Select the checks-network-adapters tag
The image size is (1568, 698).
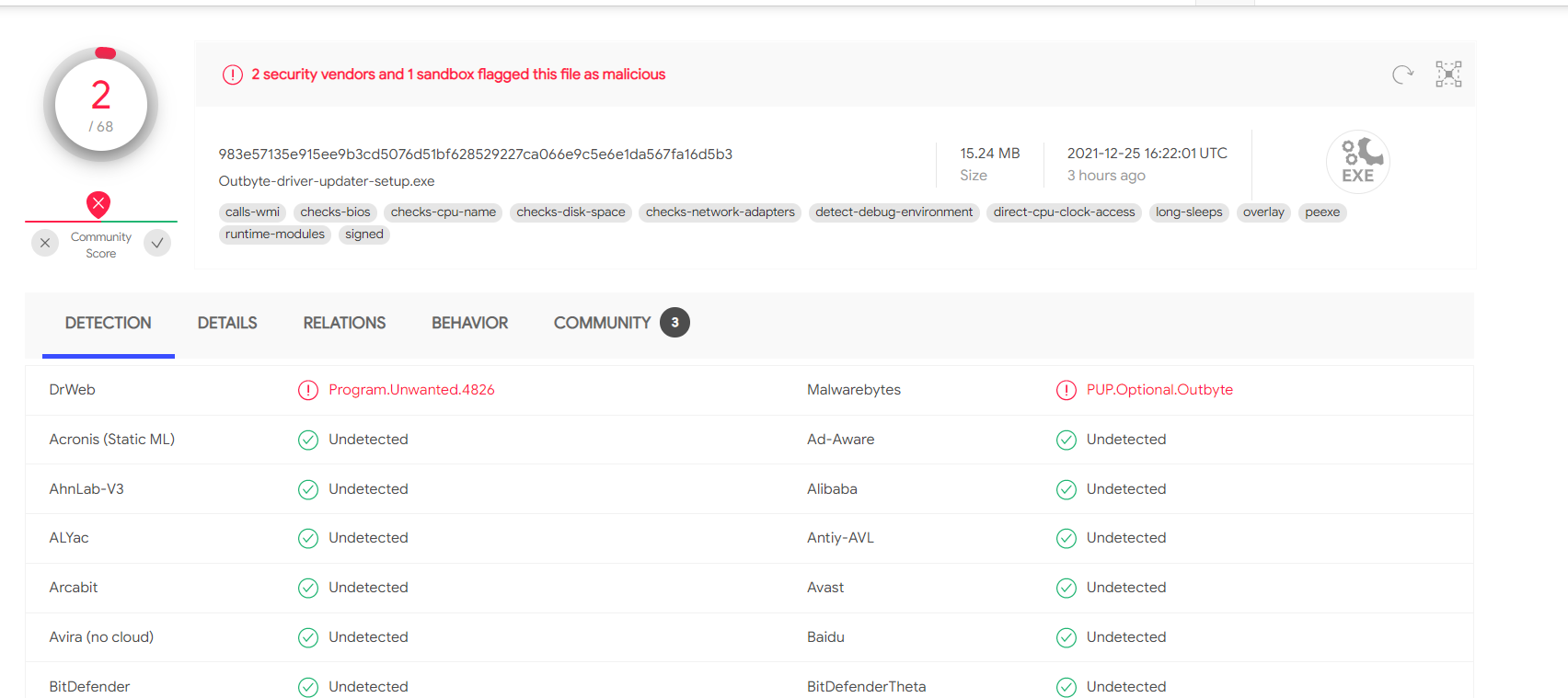(721, 212)
